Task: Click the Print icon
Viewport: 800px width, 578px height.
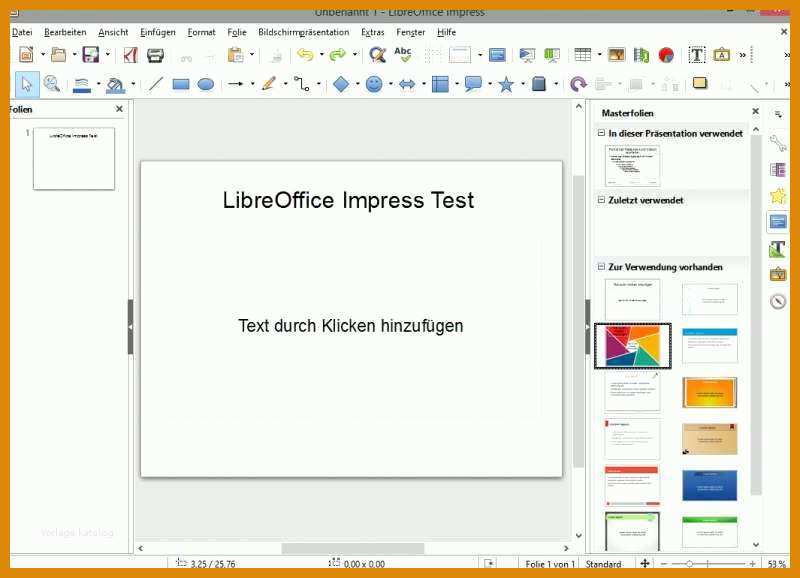Action: 155,55
